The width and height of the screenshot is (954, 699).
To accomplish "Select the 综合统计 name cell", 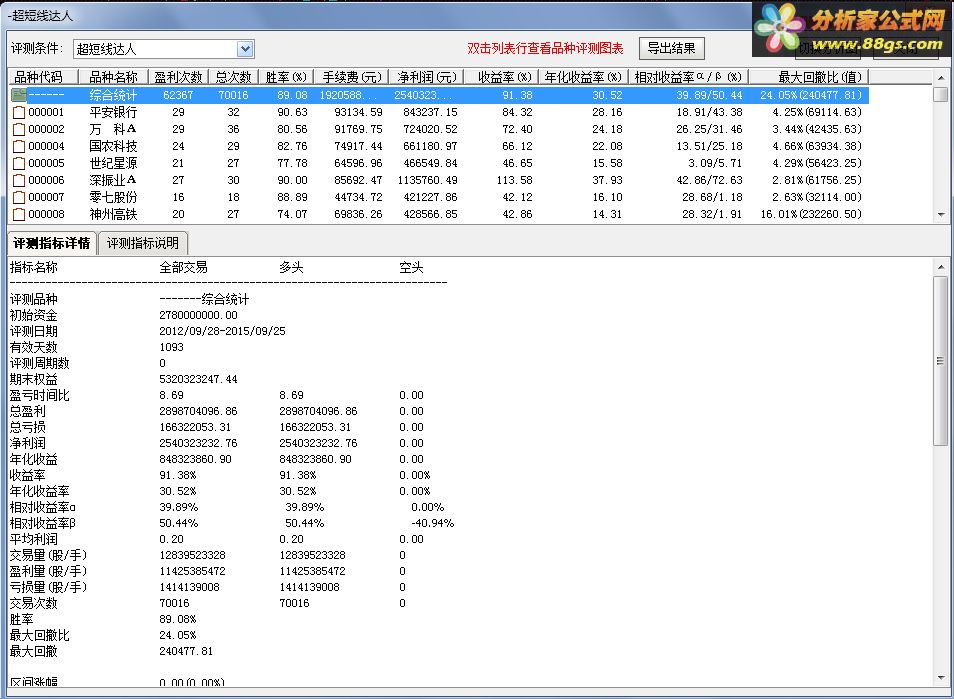I will 113,95.
